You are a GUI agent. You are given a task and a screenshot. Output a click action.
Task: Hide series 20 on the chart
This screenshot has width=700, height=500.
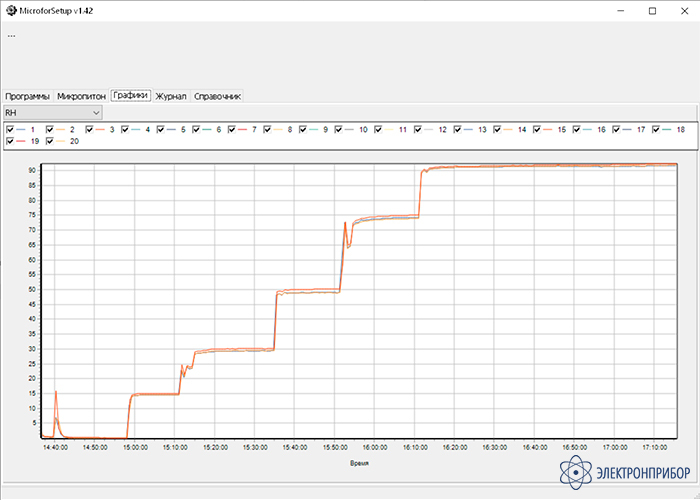coord(49,142)
